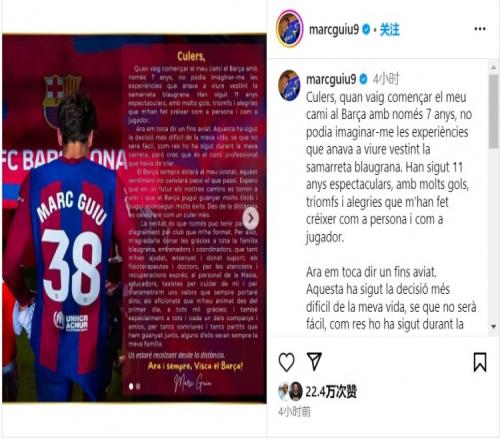Open marcguiu9 profile picture in header

(289, 29)
